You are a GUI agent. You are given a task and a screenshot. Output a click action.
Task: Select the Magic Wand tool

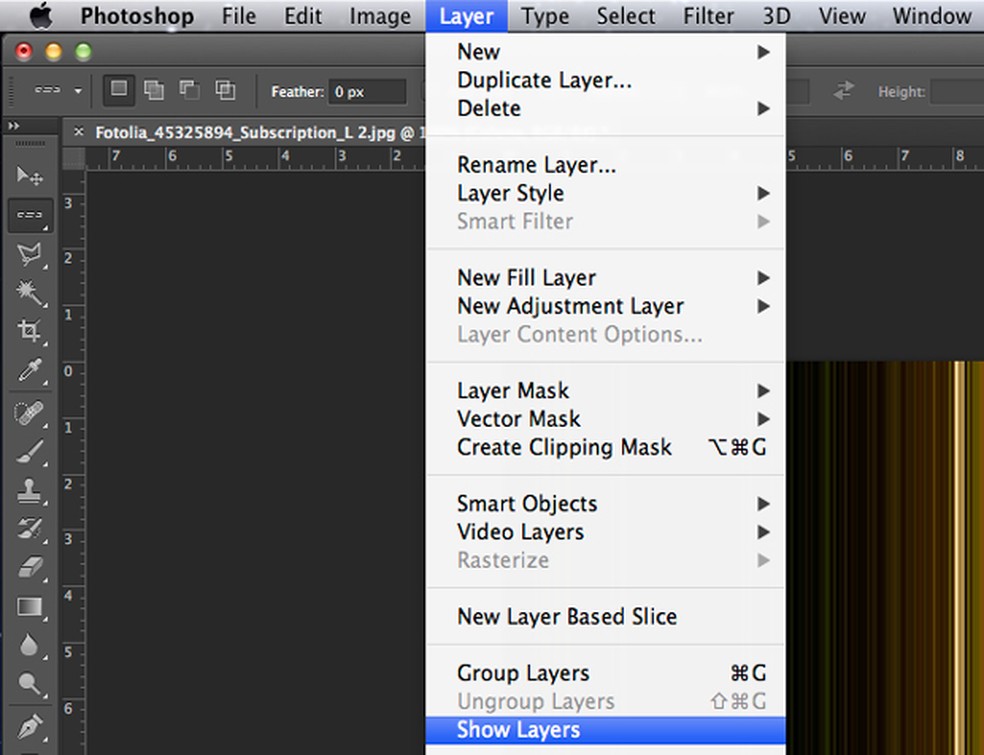click(30, 293)
